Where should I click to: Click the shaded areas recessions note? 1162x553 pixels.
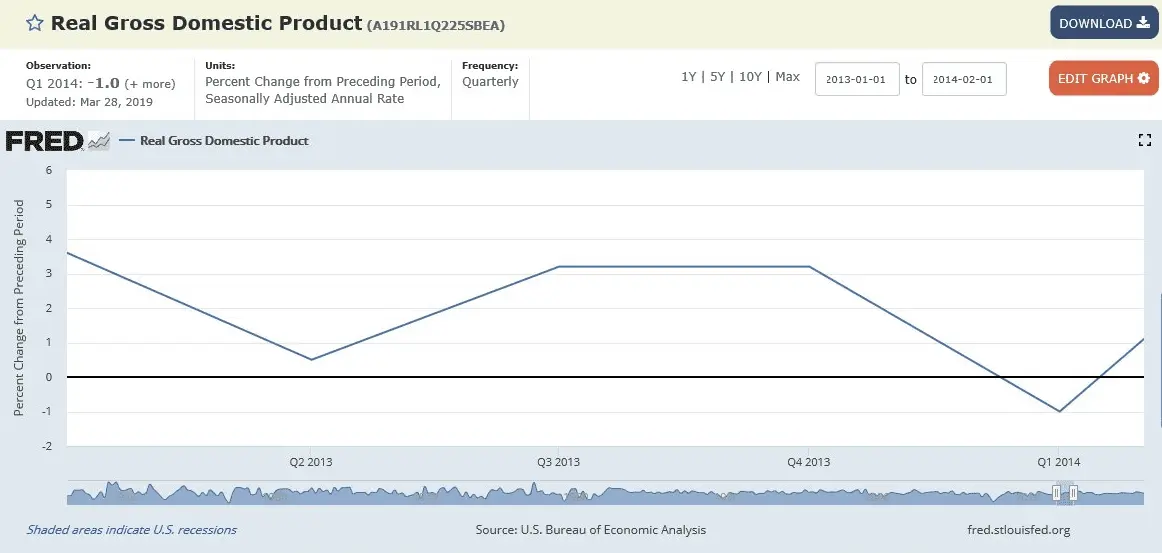(x=132, y=530)
